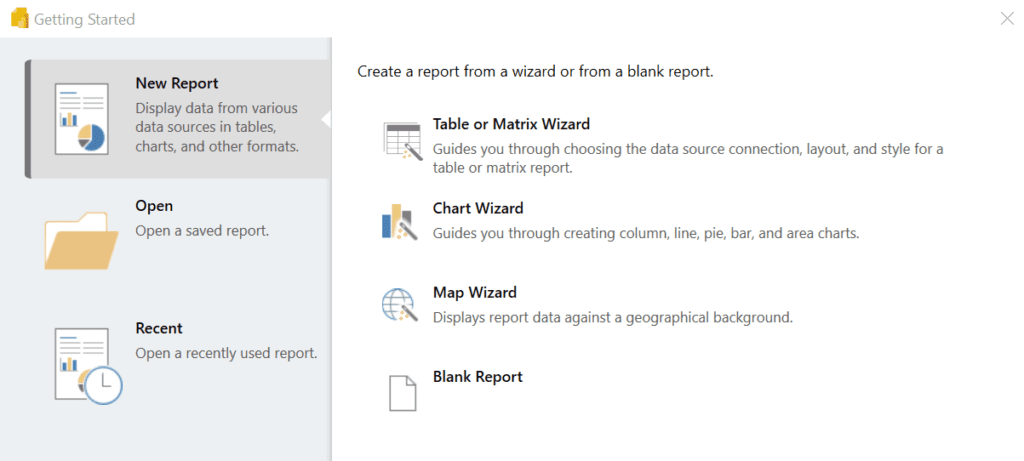This screenshot has height=461, width=1024.
Task: Click 'Open a saved report' description
Action: click(202, 230)
